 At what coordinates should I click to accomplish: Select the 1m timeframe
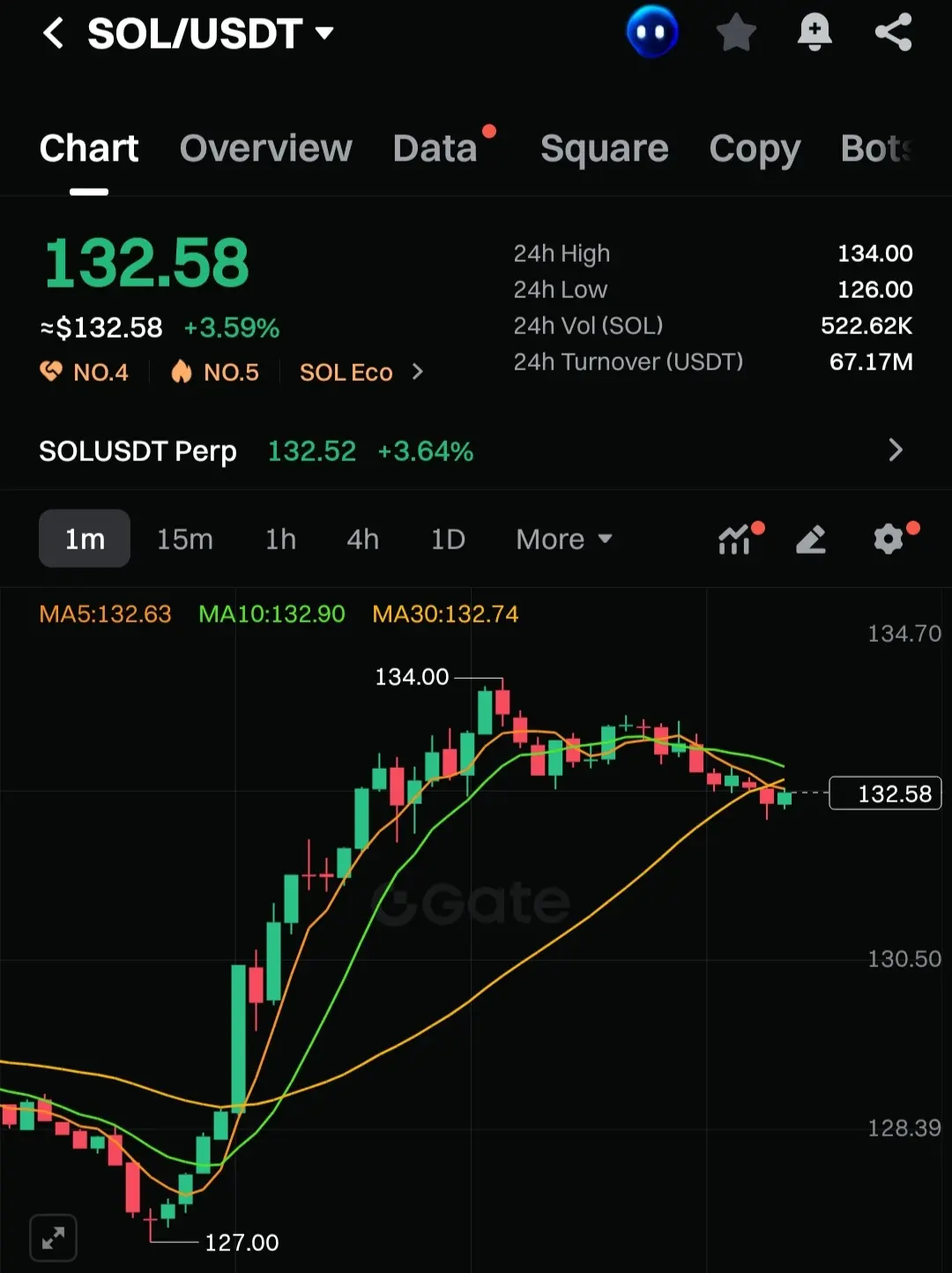(x=85, y=539)
